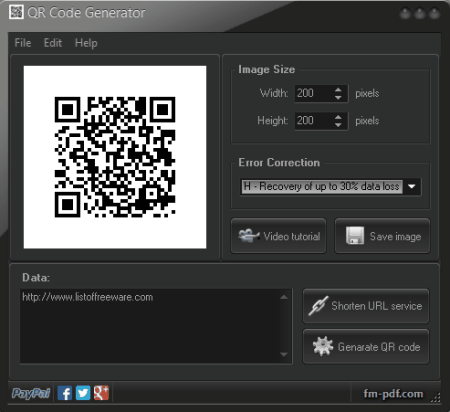450x412 pixels.
Task: Decrease the Height value with down arrow
Action: [x=338, y=125]
